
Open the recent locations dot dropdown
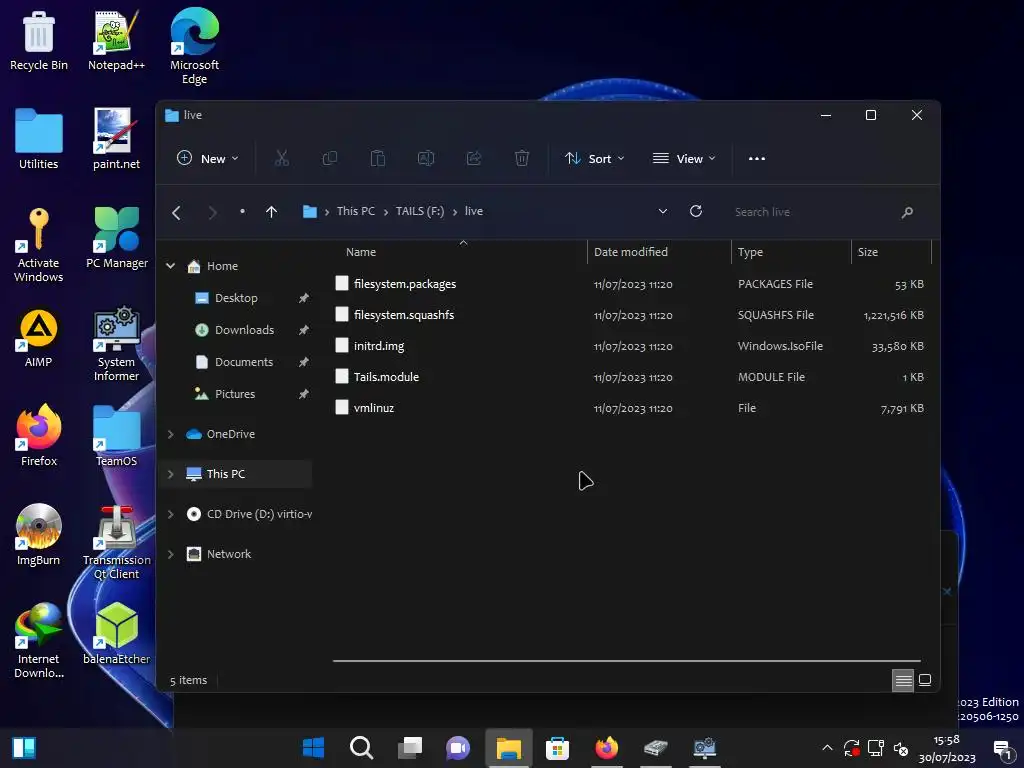click(242, 211)
